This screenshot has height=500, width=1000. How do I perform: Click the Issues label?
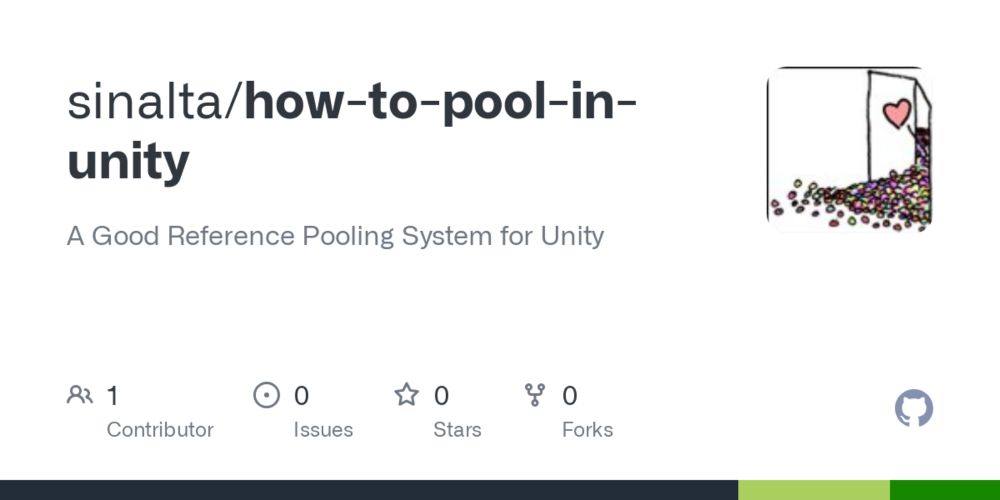(323, 430)
